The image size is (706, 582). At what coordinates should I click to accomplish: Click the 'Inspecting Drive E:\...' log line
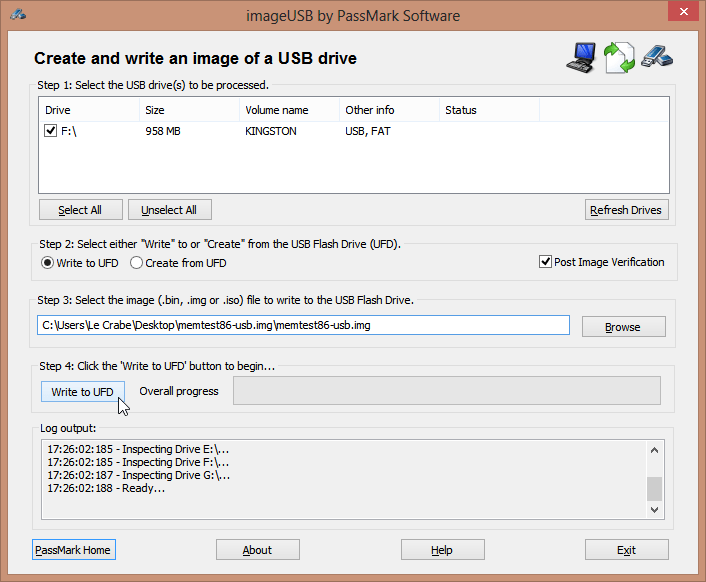[138, 449]
